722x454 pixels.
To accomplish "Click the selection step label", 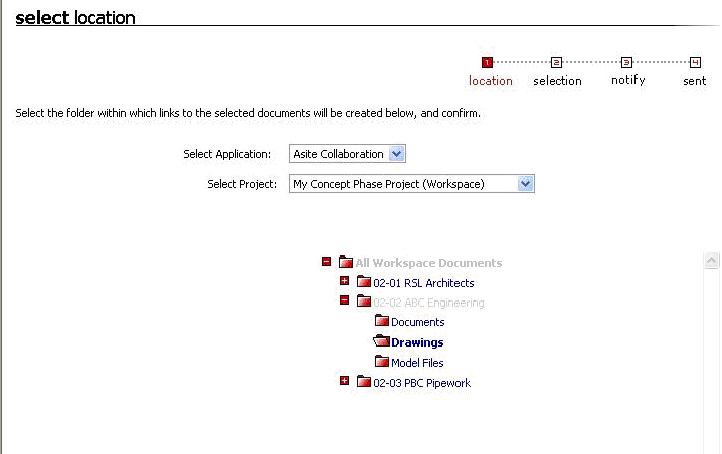I will [x=557, y=81].
